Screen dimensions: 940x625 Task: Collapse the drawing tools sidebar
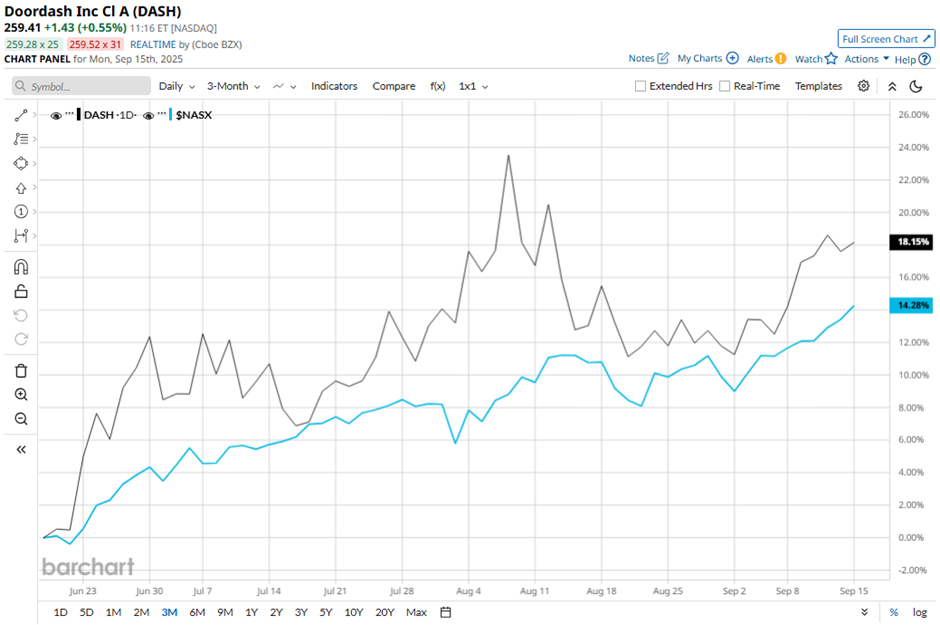[x=21, y=449]
